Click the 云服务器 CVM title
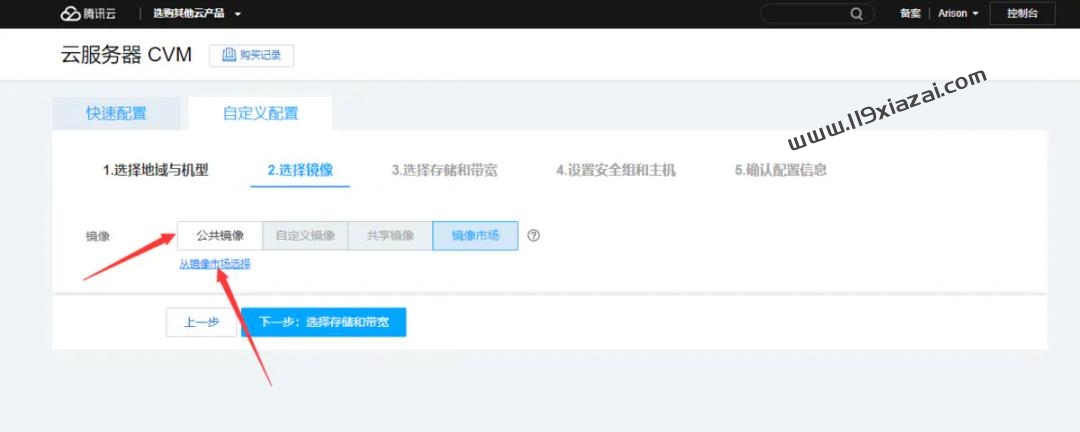1080x432 pixels. click(127, 56)
